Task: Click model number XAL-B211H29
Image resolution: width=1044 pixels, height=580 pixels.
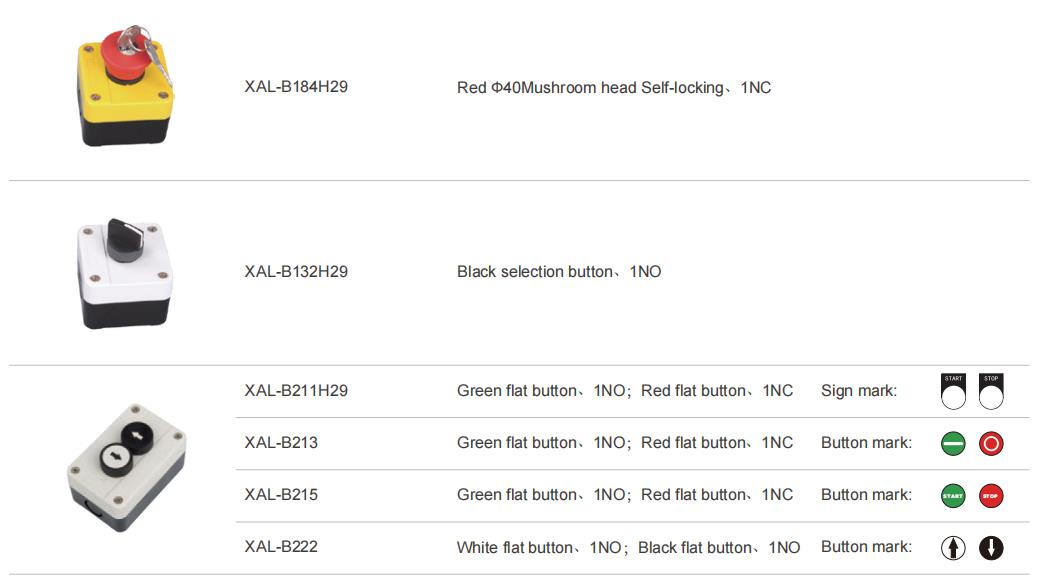Action: tap(296, 390)
